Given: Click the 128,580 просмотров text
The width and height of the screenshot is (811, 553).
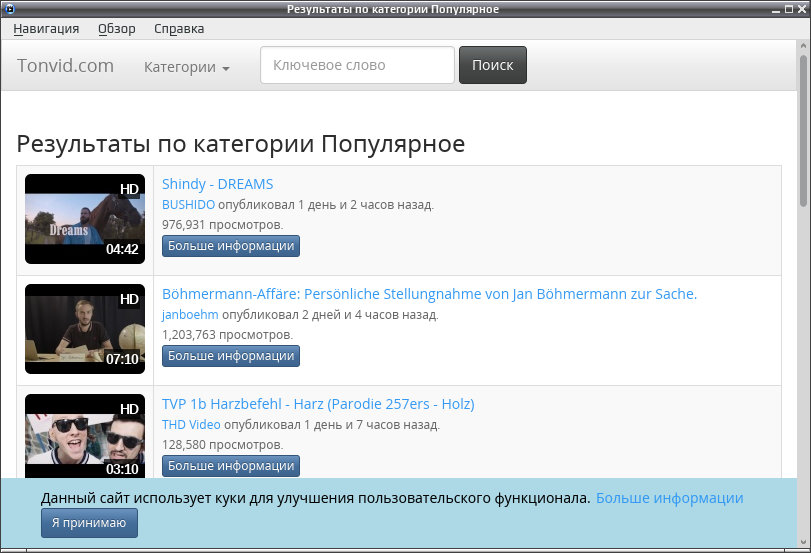Looking at the screenshot, I should (222, 445).
